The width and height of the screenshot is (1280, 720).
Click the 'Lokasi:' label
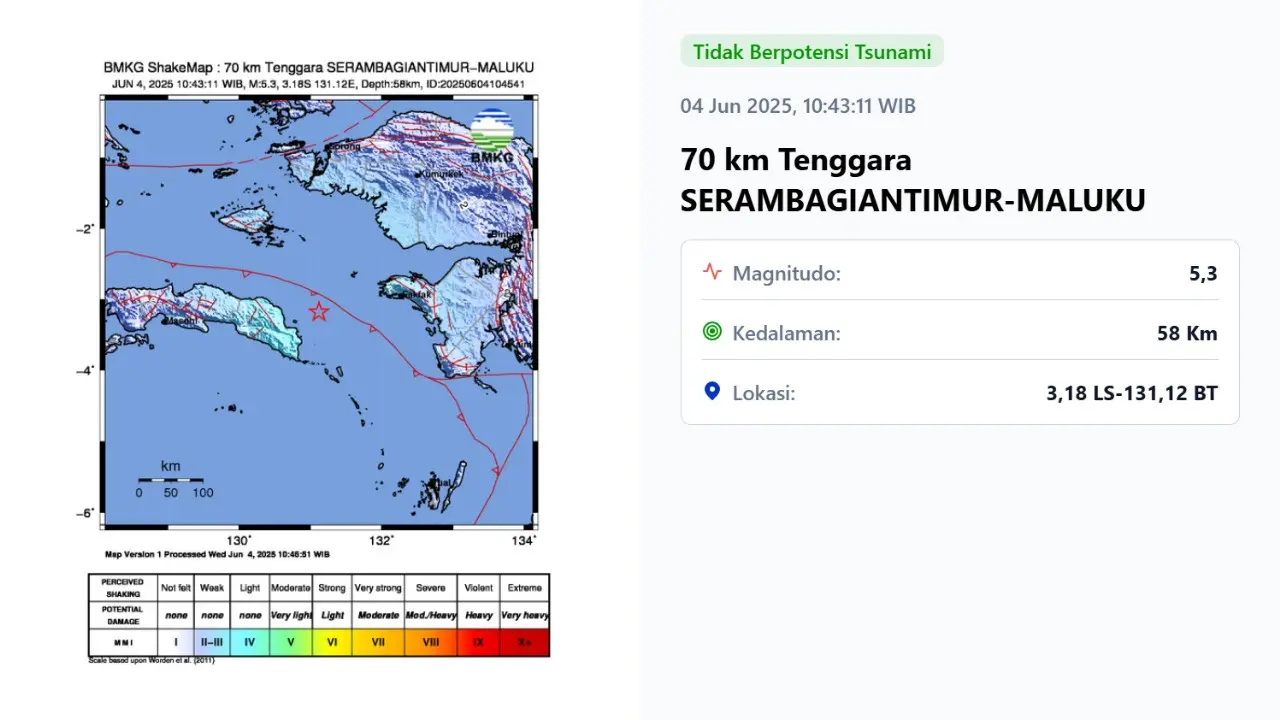pos(764,393)
